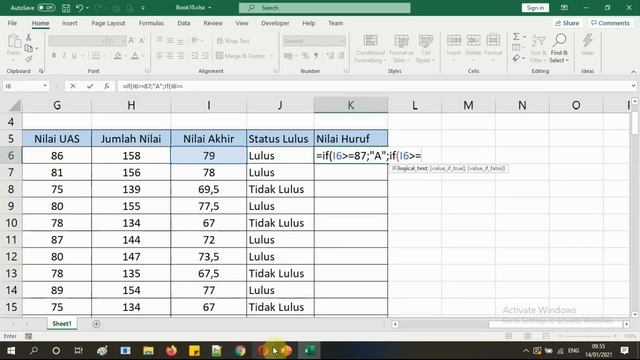The image size is (640, 360).
Task: Save the workbook with the disk icon
Action: [66, 8]
